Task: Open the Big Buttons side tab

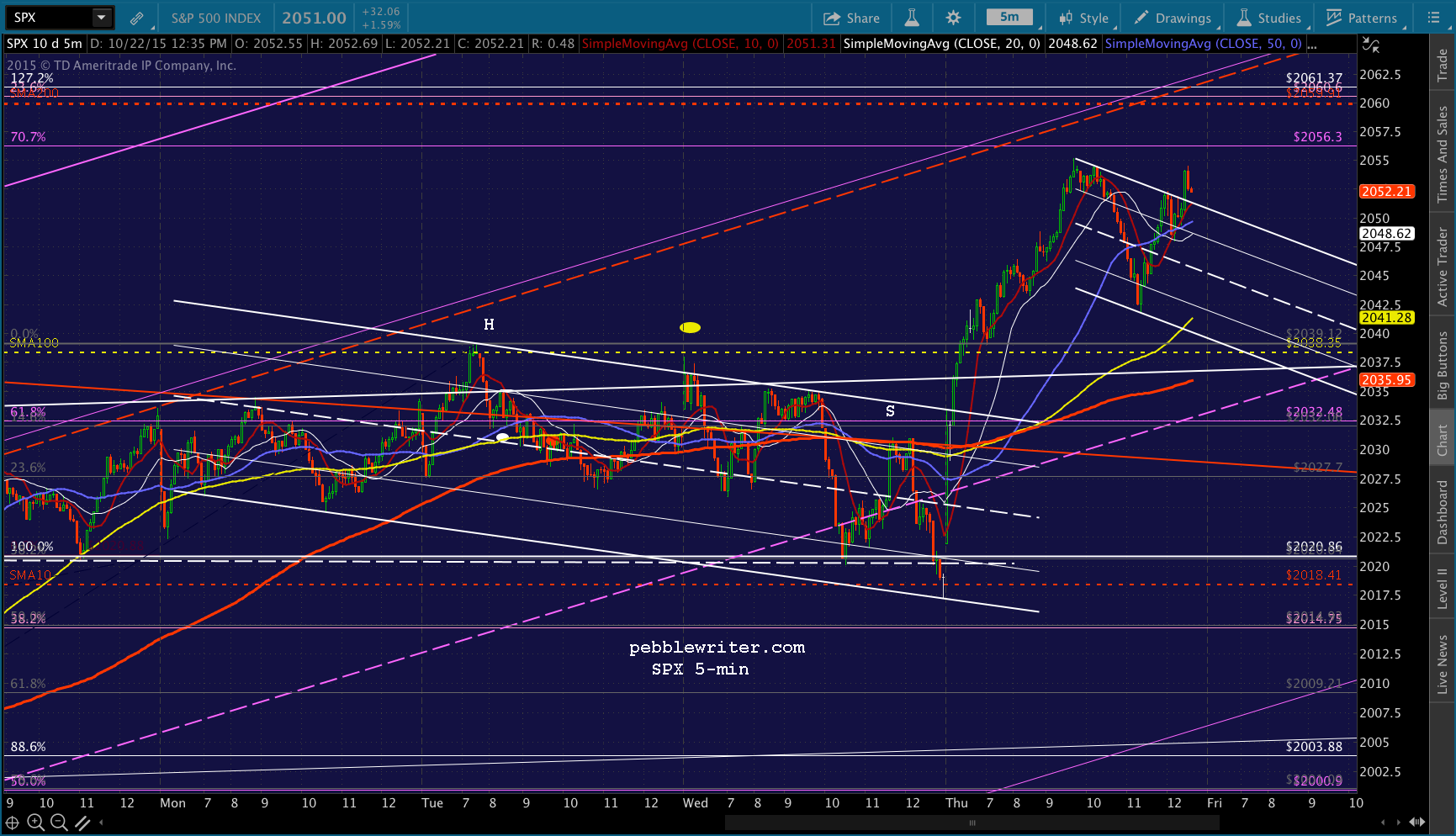Action: point(1443,365)
